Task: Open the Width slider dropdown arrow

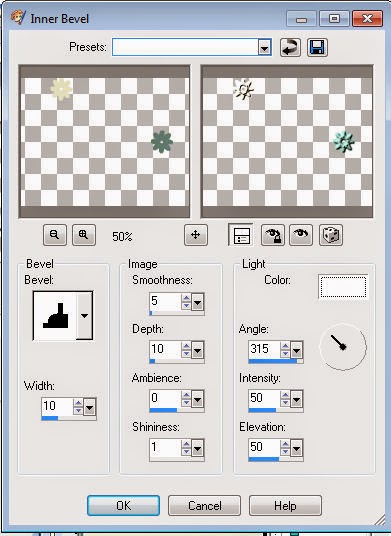Action: pos(90,407)
